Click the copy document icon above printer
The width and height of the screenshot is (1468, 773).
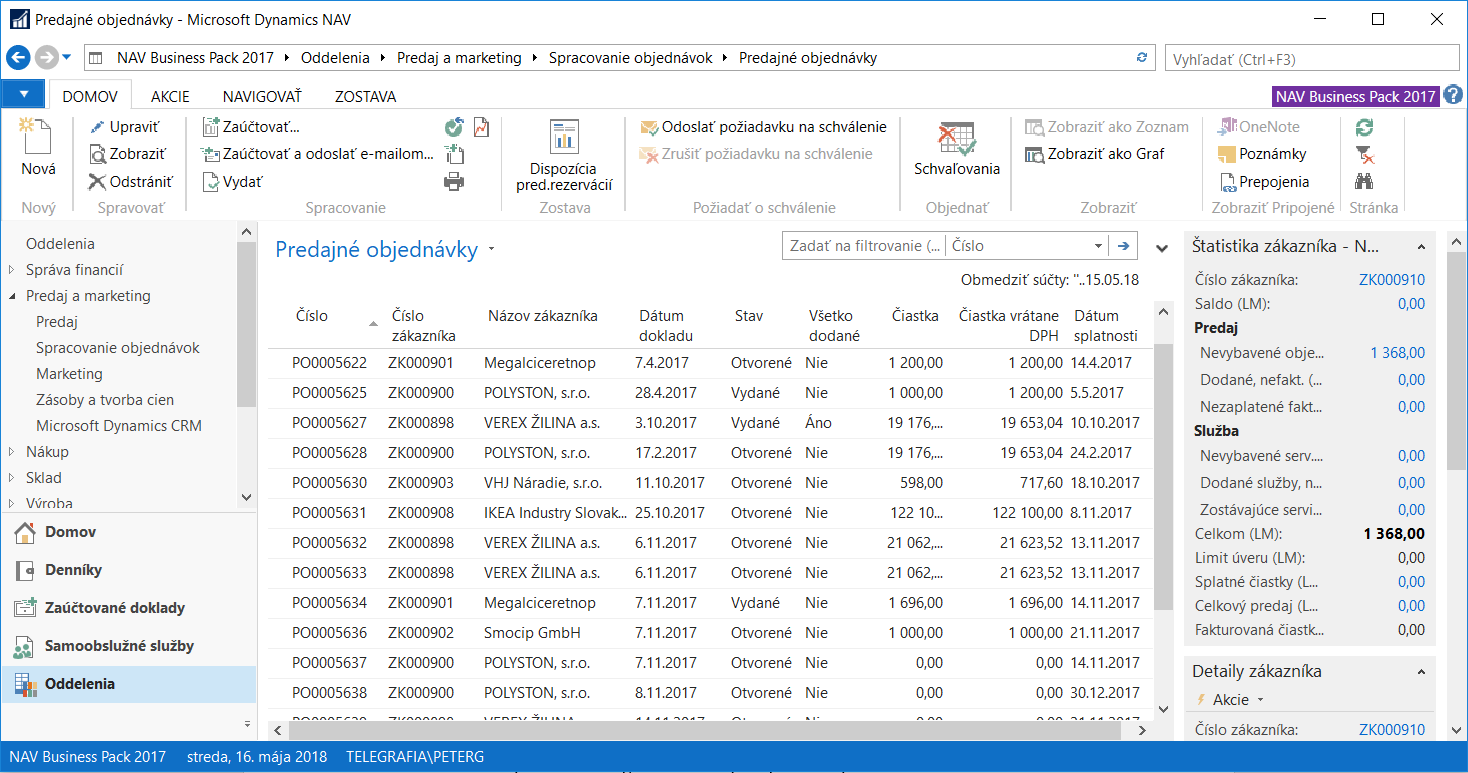point(454,154)
